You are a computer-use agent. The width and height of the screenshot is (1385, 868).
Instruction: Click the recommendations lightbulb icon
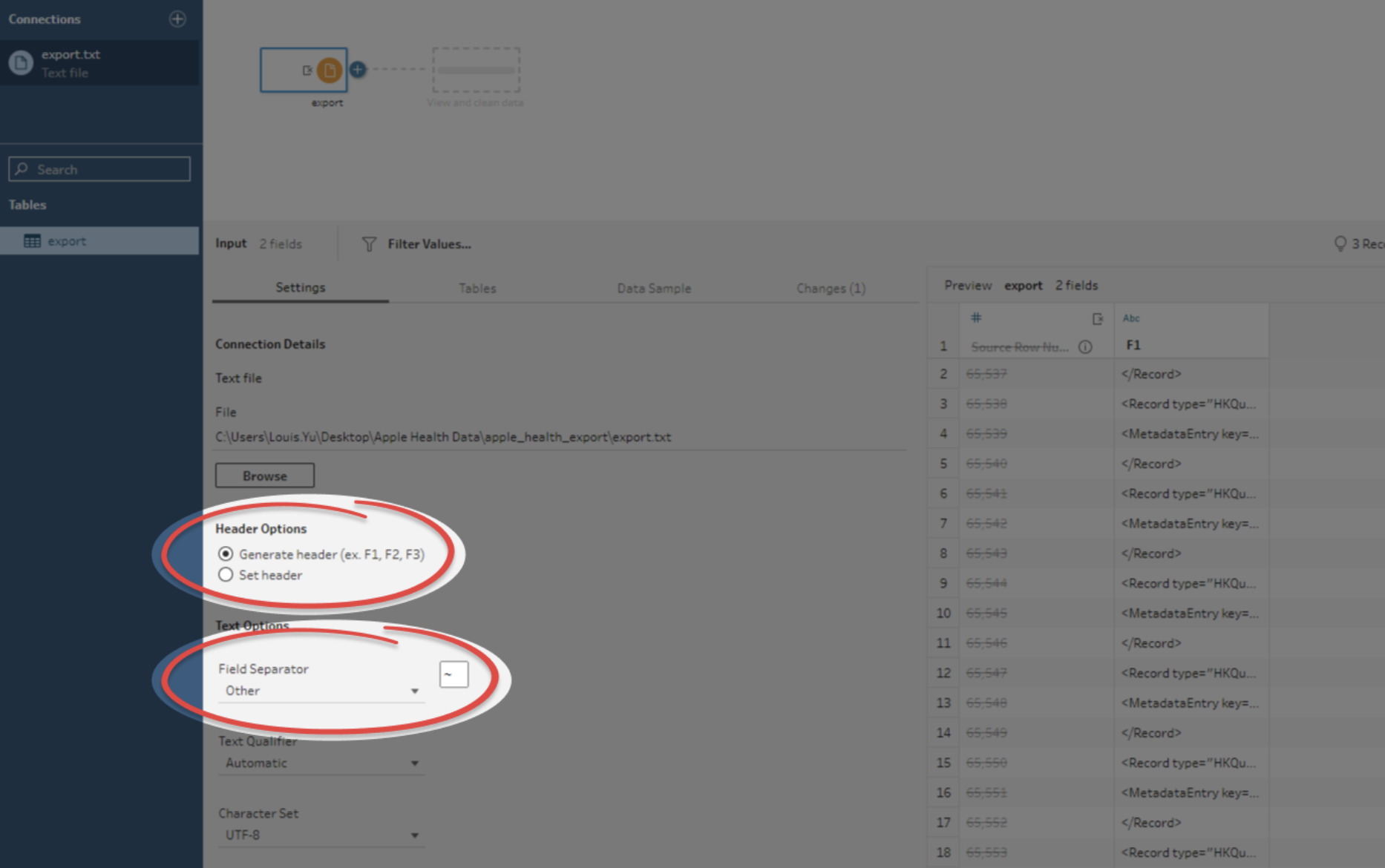(x=1340, y=243)
